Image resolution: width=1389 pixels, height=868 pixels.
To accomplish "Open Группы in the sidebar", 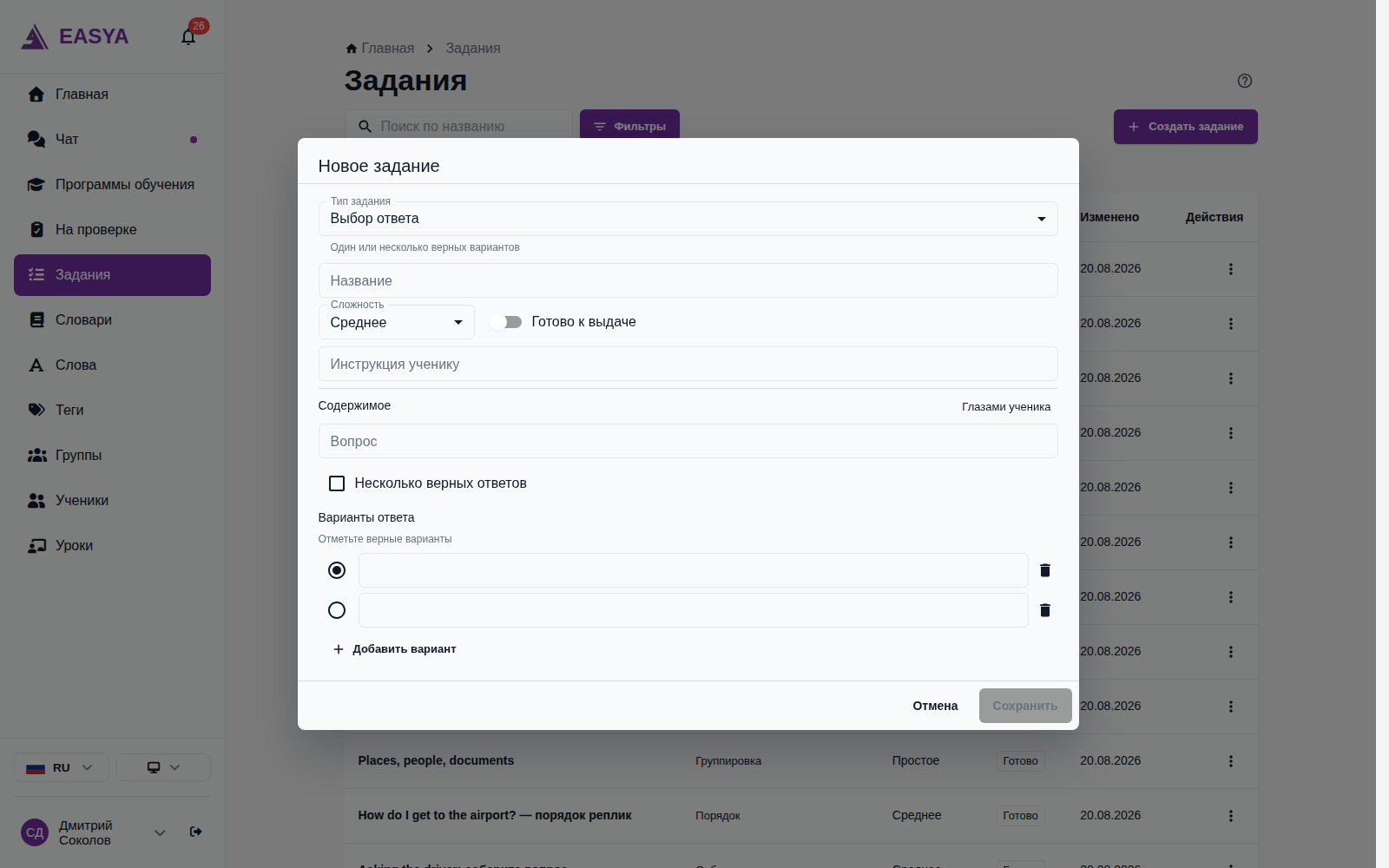I will 112,455.
